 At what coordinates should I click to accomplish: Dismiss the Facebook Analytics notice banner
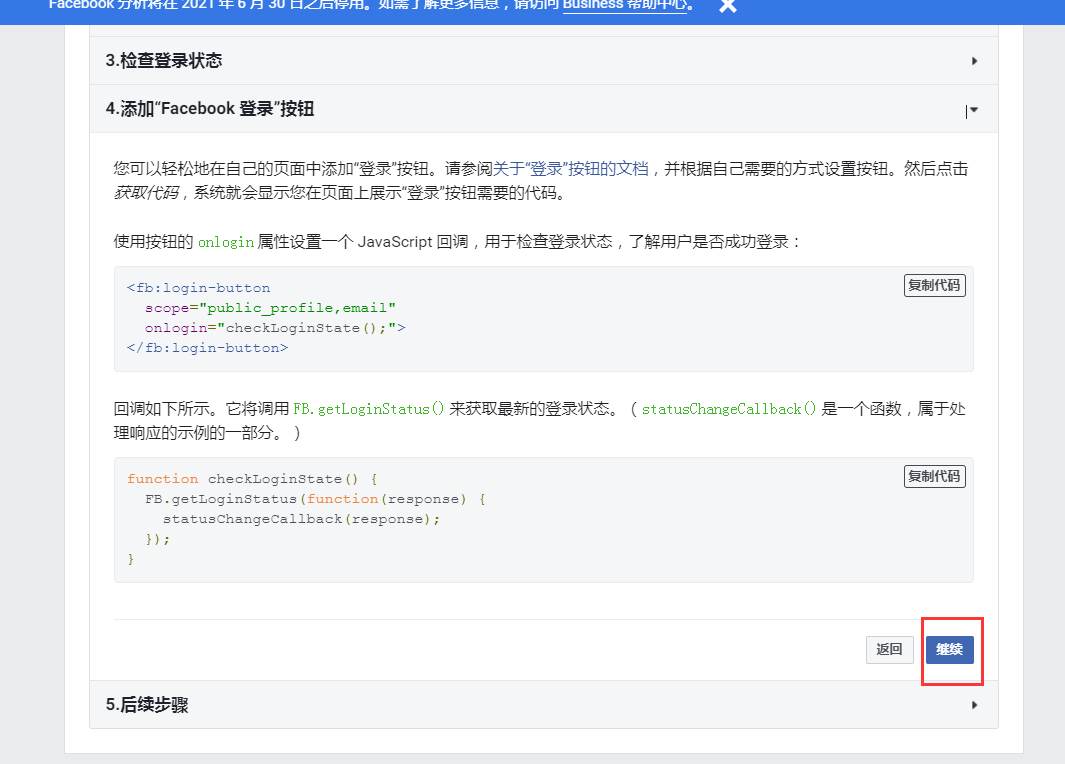pyautogui.click(x=727, y=5)
